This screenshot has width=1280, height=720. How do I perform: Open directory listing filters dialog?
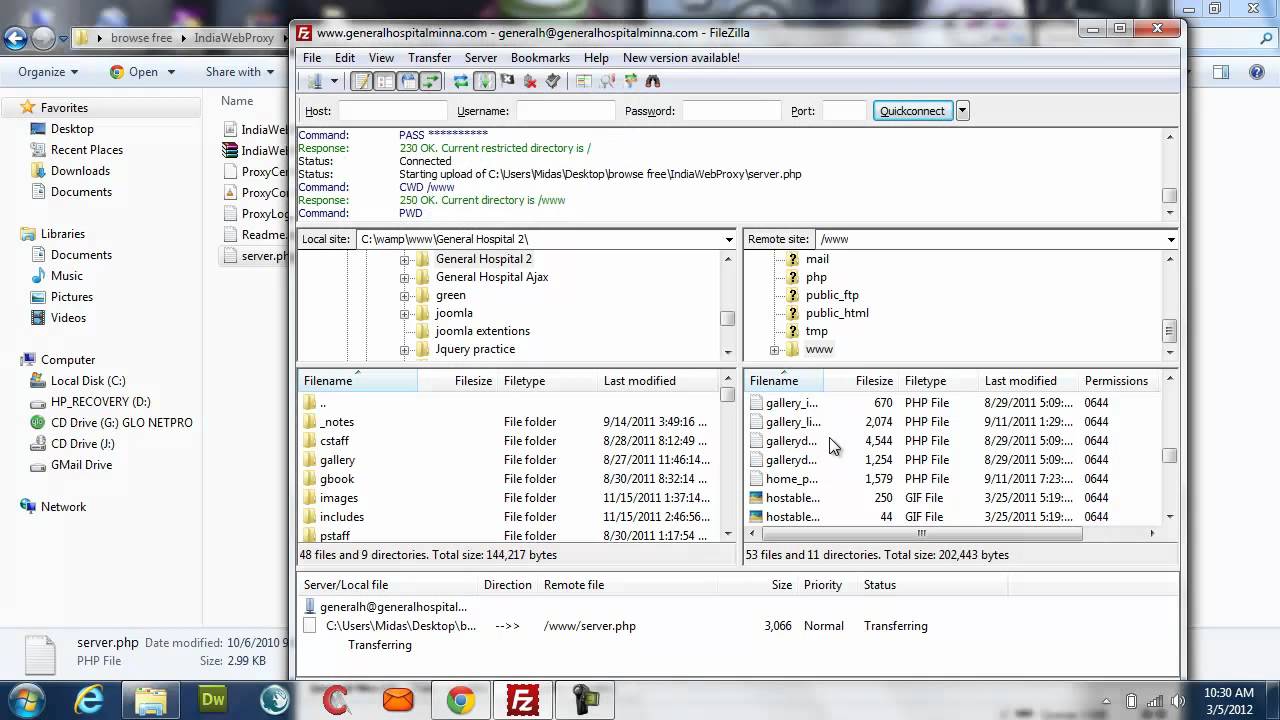(583, 81)
